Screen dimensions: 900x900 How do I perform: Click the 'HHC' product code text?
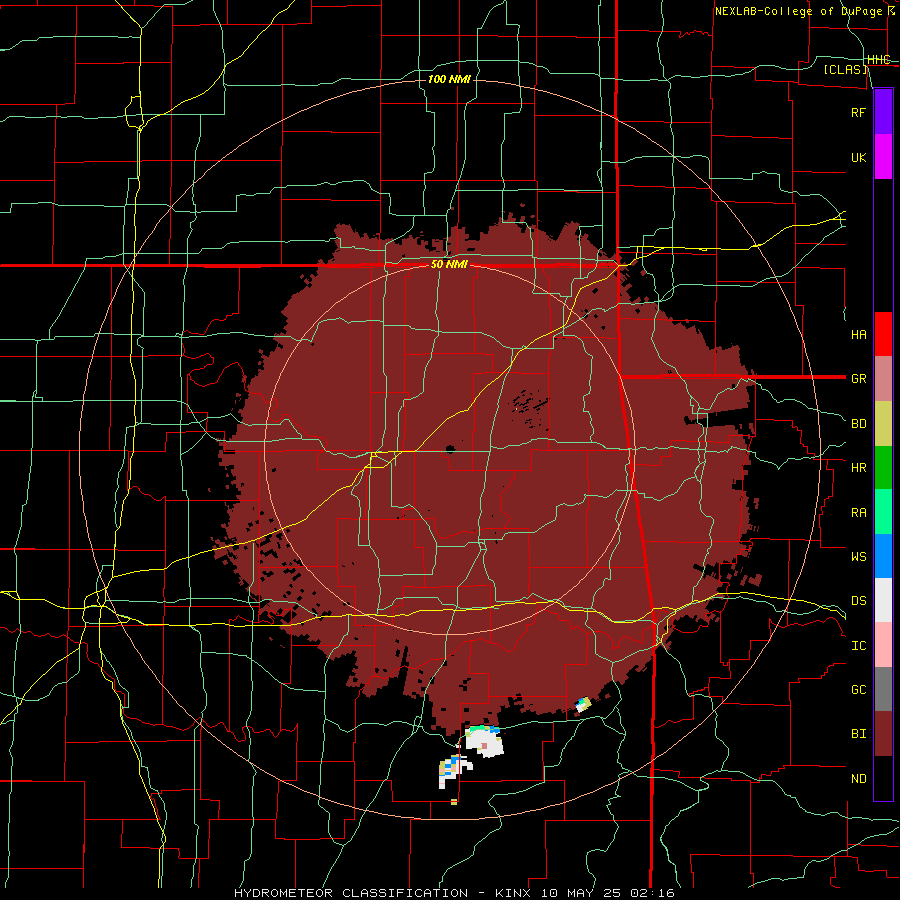pyautogui.click(x=879, y=60)
